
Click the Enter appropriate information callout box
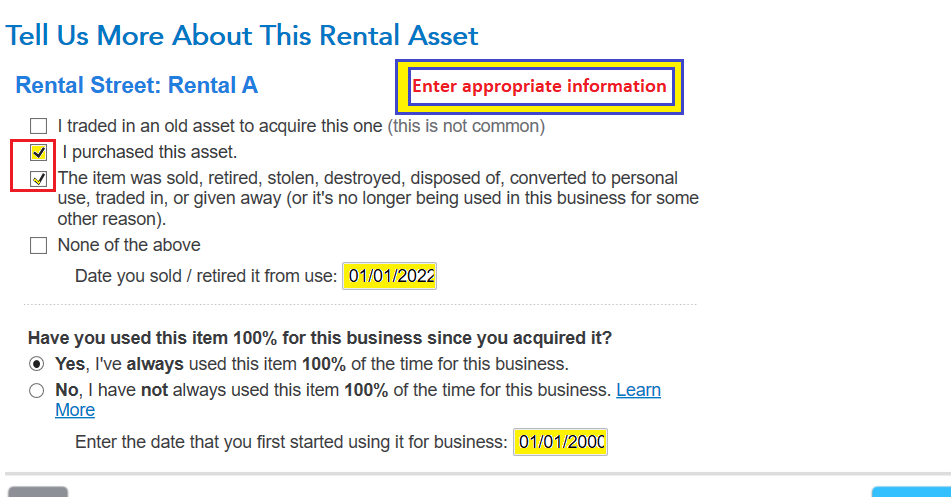[539, 87]
